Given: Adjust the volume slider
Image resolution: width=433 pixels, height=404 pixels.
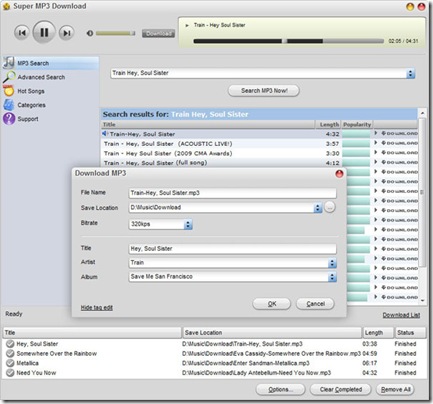Looking at the screenshot, I should 115,33.
